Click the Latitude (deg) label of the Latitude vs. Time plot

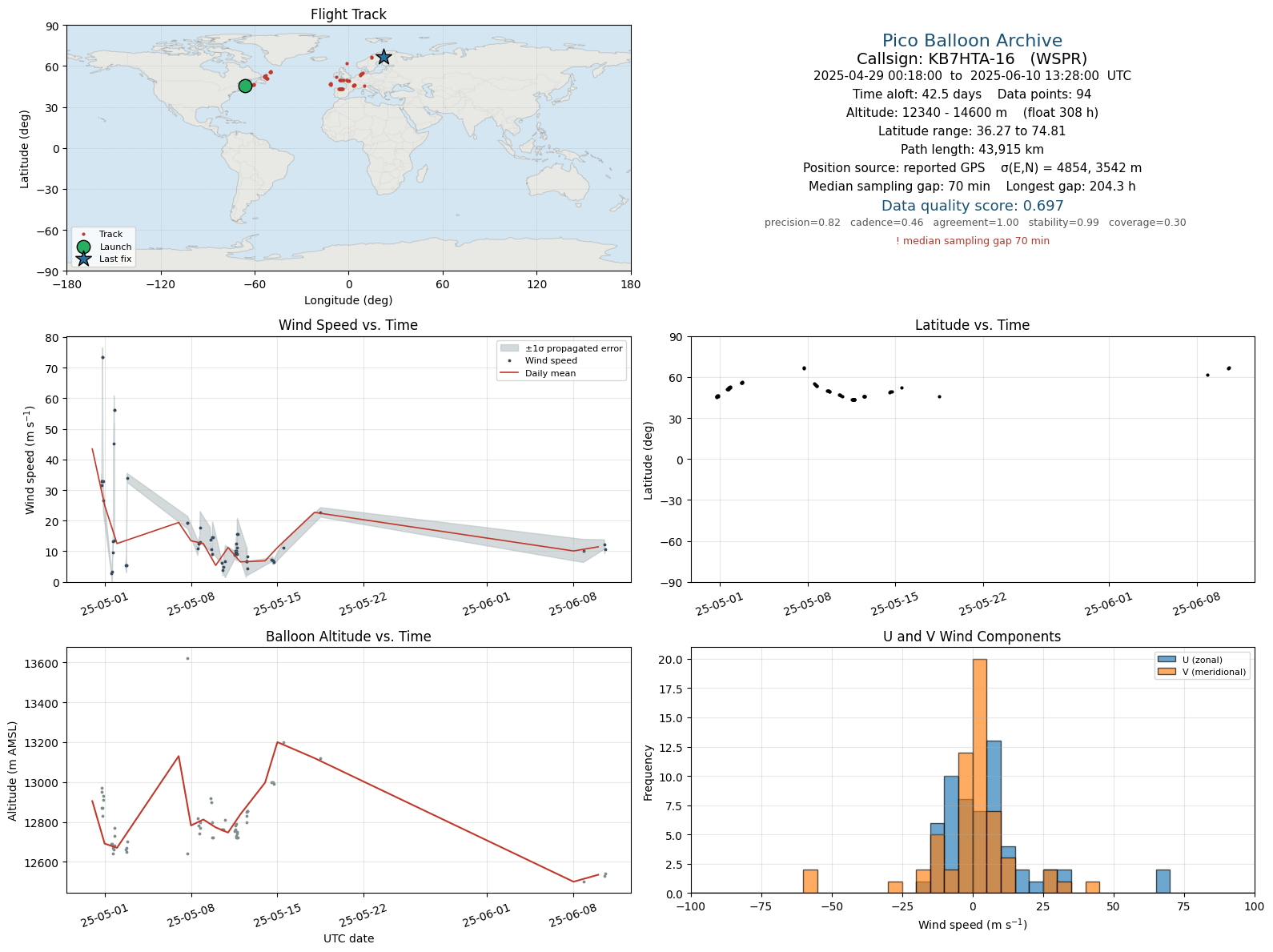point(649,460)
